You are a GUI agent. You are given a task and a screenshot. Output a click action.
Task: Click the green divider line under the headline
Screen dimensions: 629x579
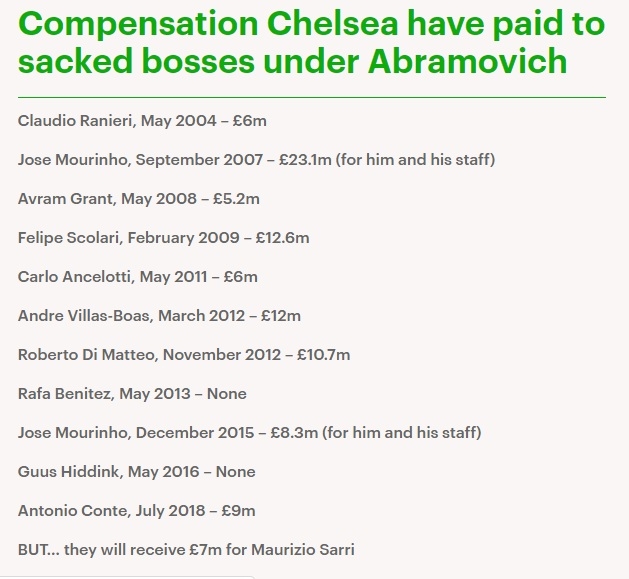coord(311,97)
